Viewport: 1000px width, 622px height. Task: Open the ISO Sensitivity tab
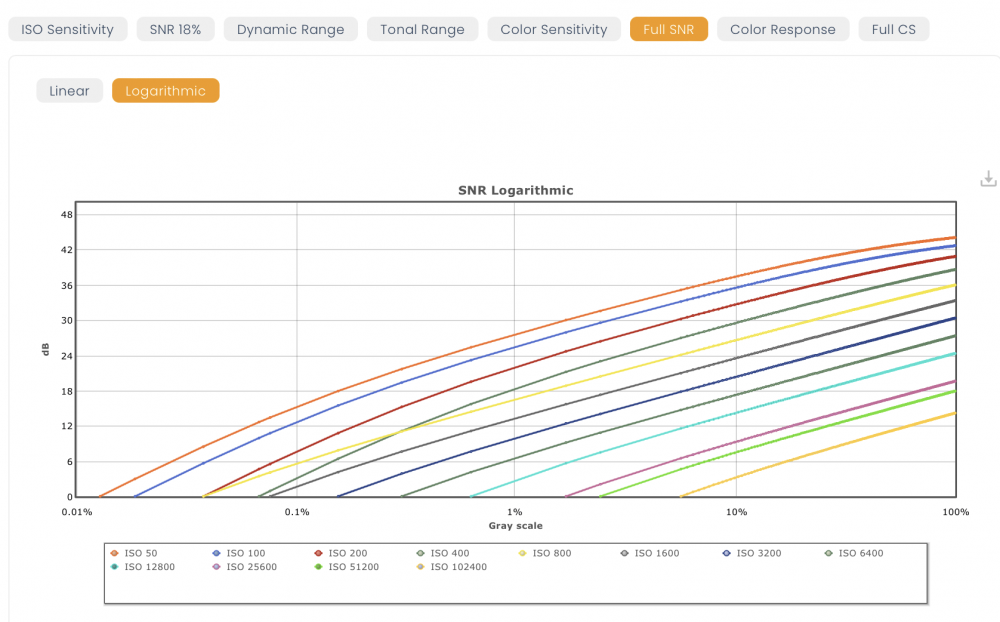[x=68, y=29]
